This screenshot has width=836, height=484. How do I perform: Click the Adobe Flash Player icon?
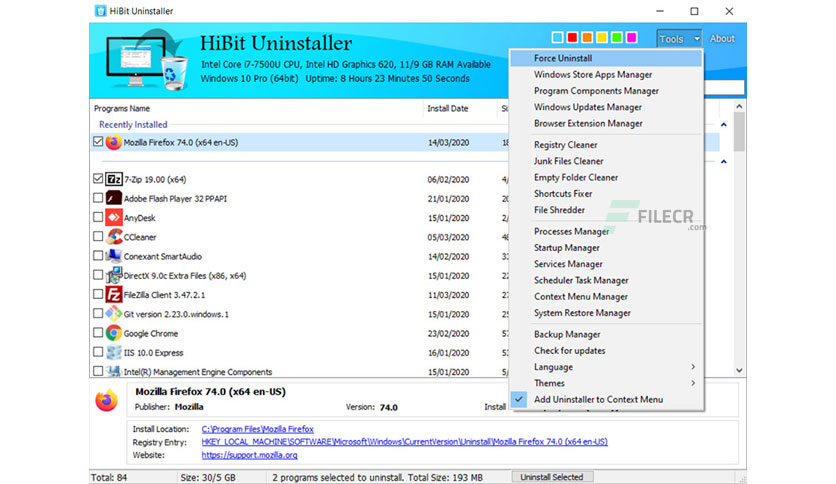(114, 198)
